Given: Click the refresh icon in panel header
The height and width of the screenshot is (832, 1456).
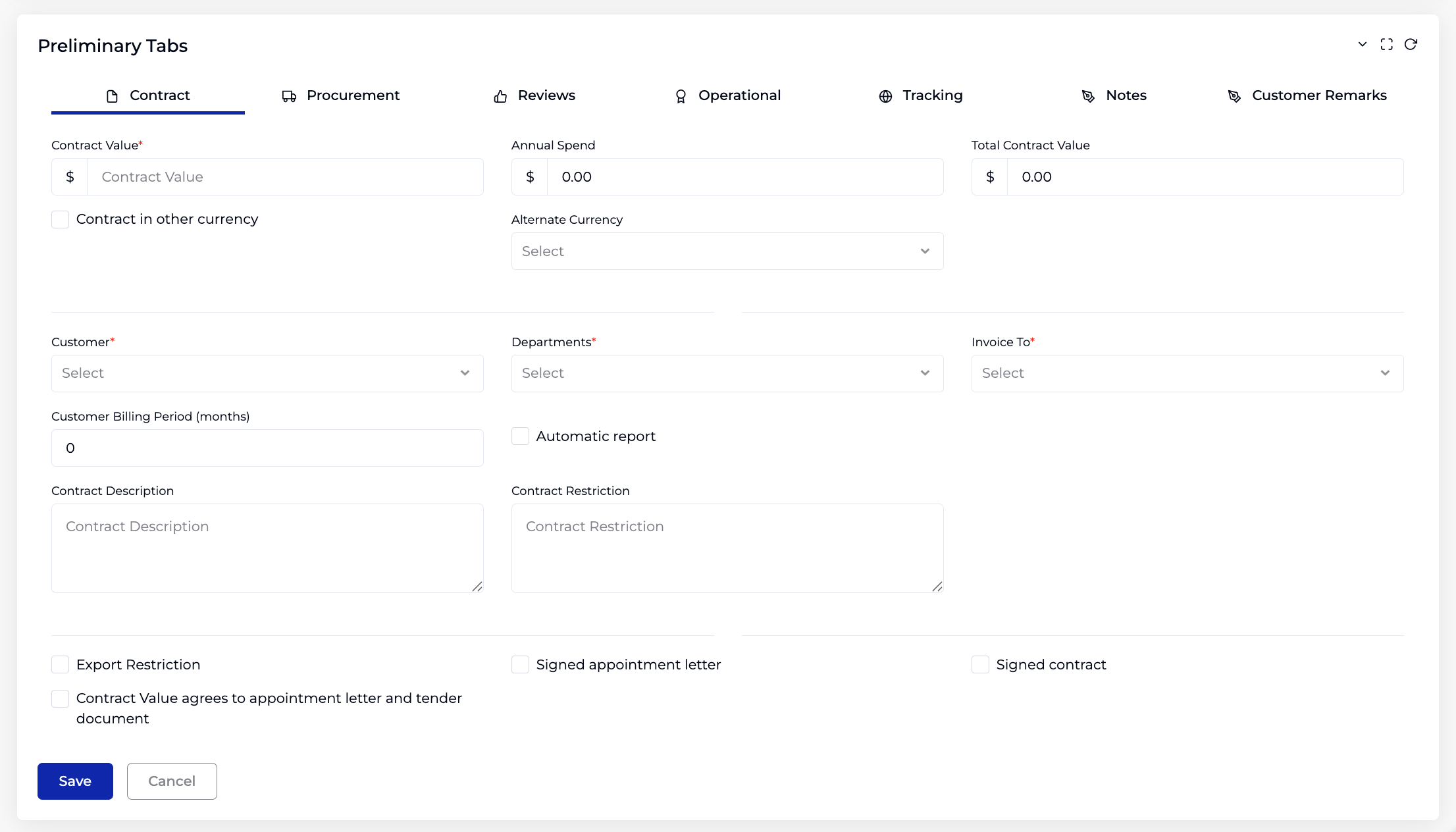Looking at the screenshot, I should tap(1411, 44).
